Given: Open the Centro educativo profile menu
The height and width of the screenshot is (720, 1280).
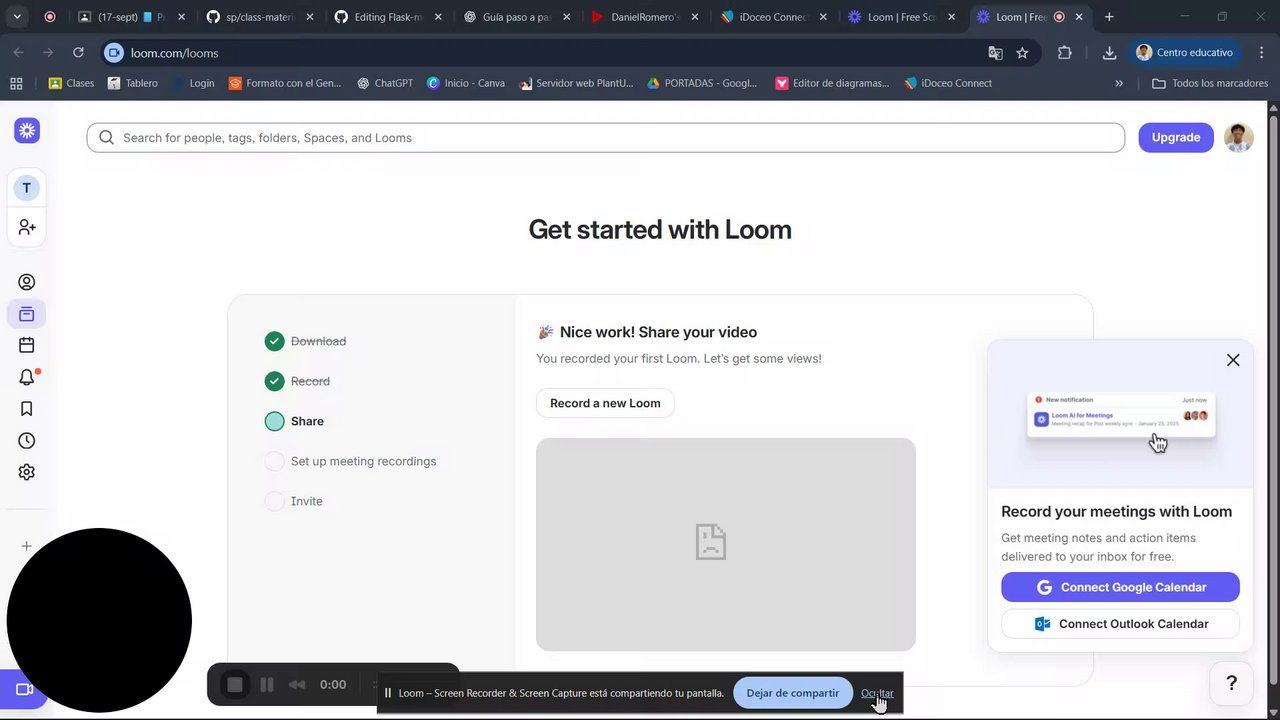Looking at the screenshot, I should pos(1188,53).
